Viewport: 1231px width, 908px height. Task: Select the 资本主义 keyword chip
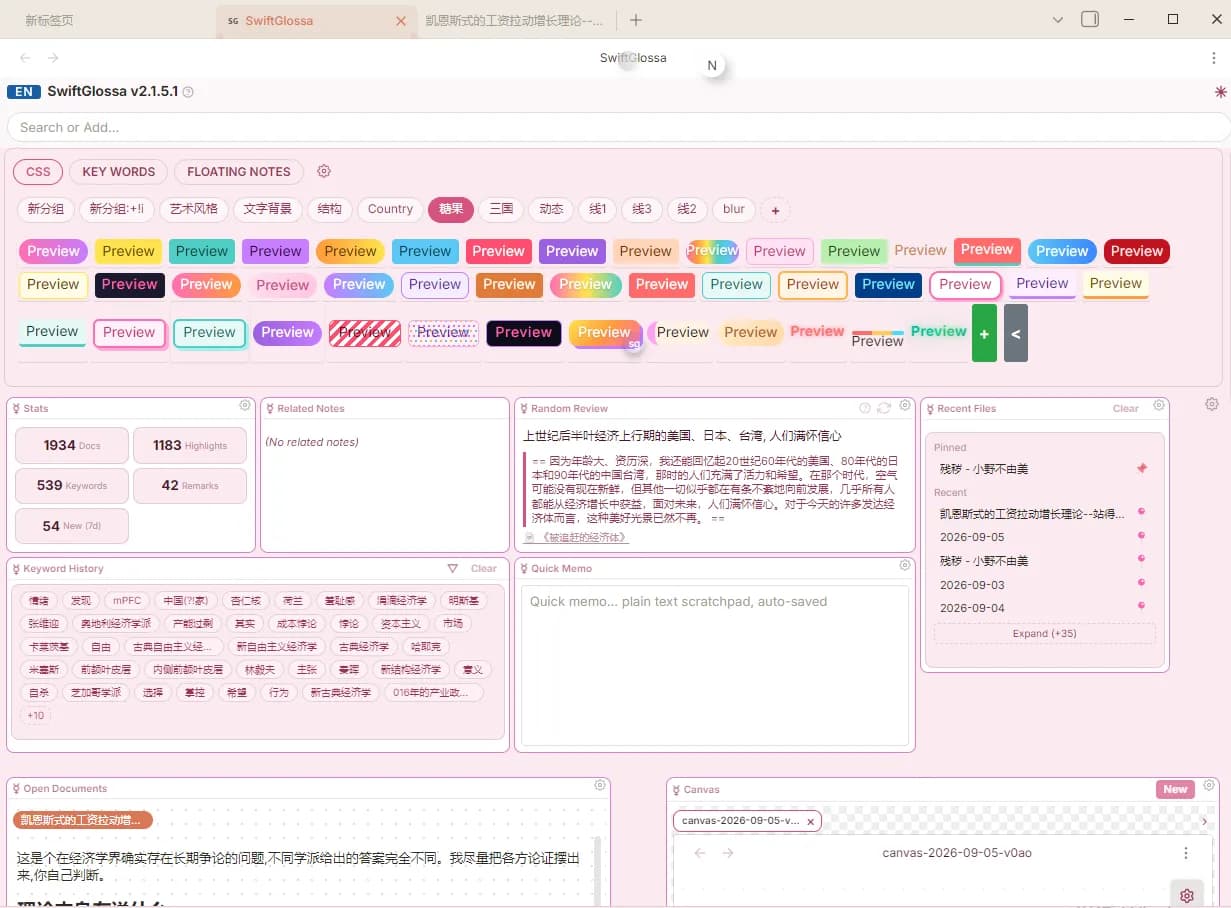401,623
